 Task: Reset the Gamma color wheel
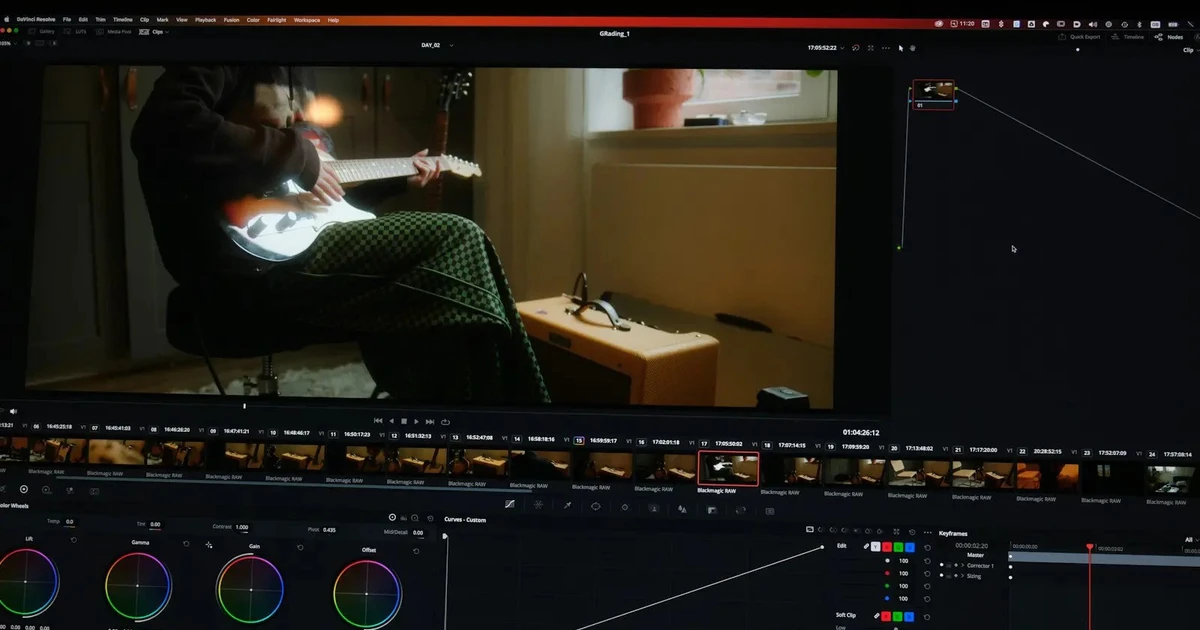[186, 543]
